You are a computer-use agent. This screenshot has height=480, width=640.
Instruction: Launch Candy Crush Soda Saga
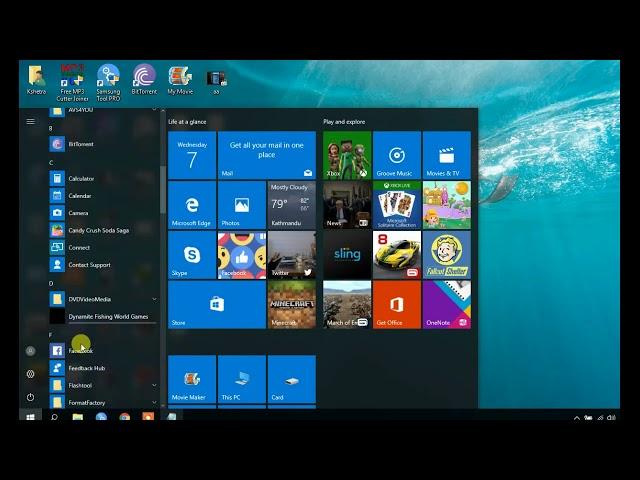[103, 230]
